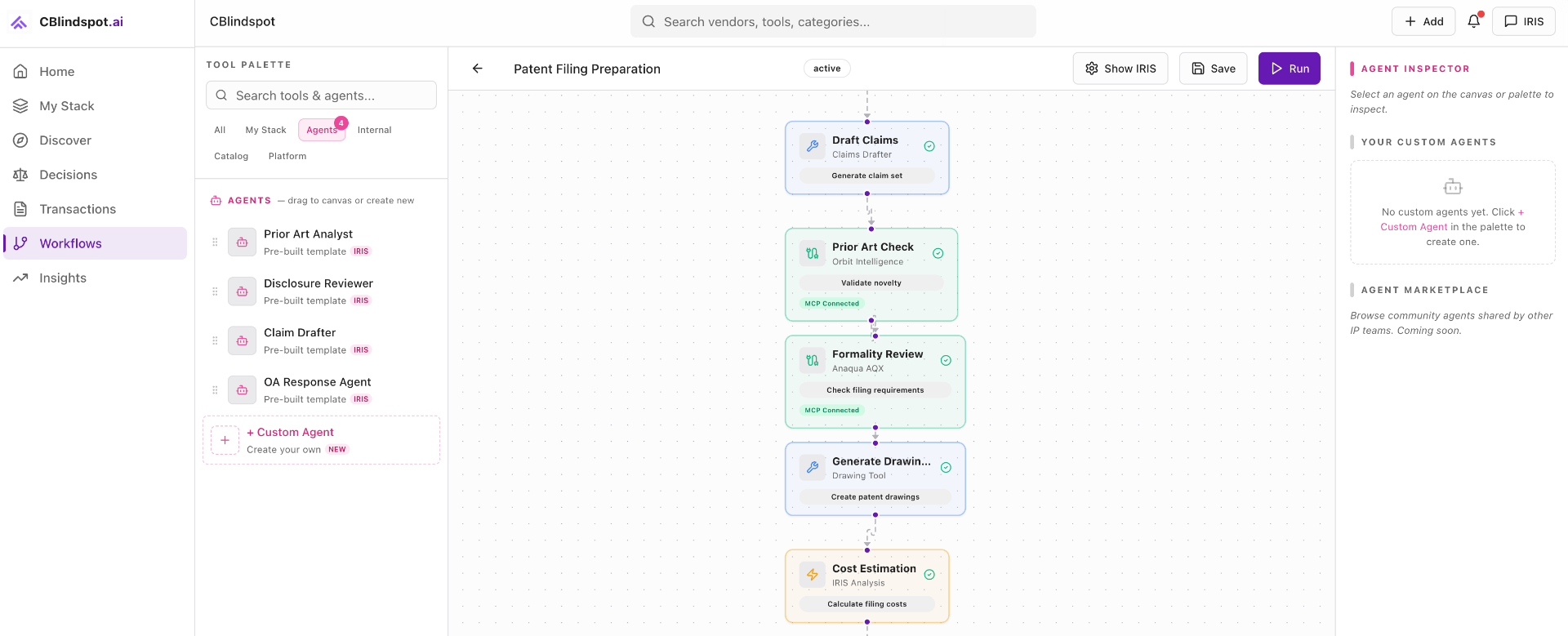Select the Catalog filter tab
This screenshot has width=1568, height=636.
point(231,156)
